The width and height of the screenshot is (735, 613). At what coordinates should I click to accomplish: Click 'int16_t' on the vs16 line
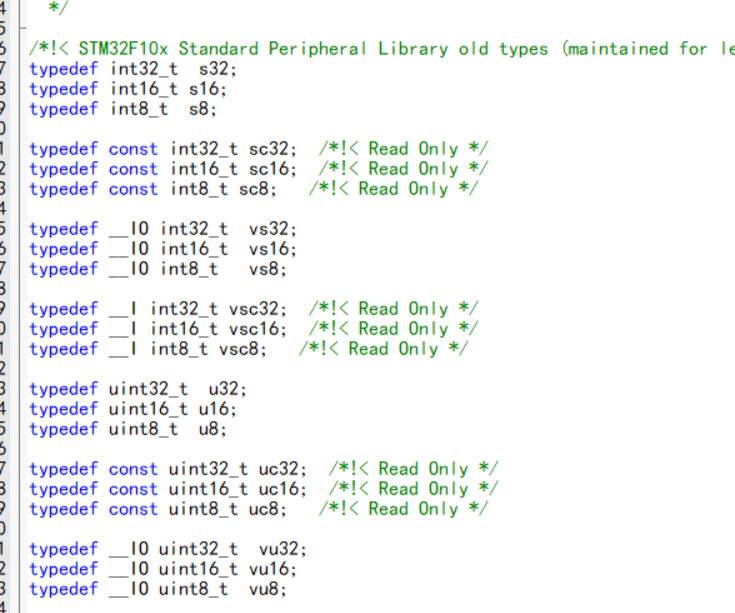pos(195,249)
